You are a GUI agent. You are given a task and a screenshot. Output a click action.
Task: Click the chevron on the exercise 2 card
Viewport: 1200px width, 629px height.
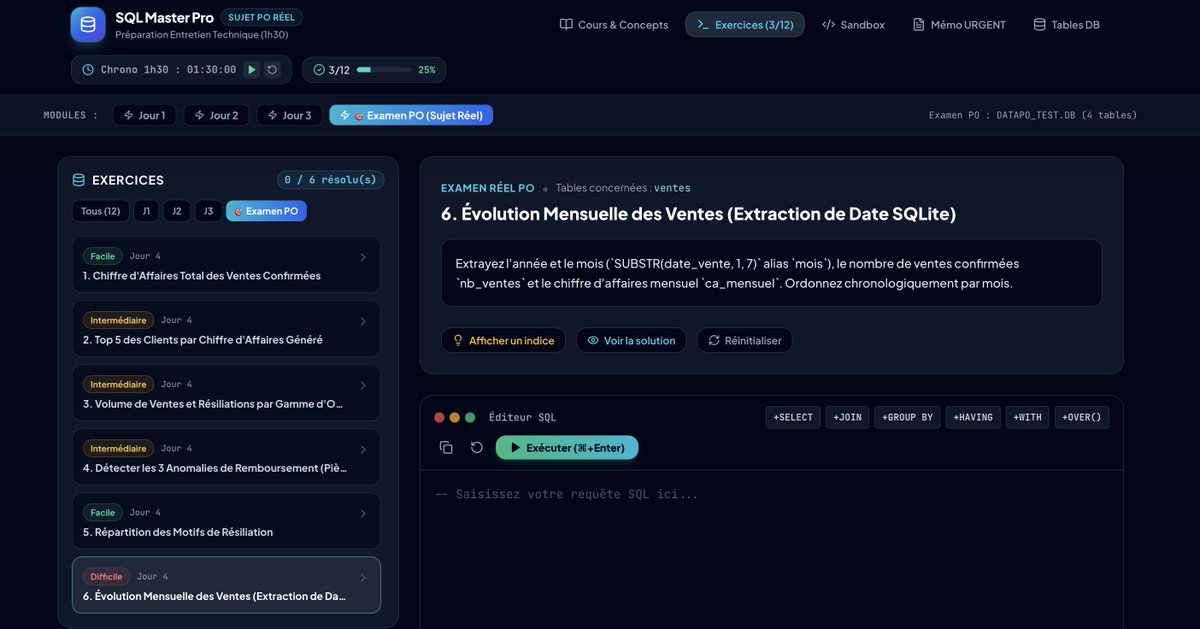[x=362, y=321]
